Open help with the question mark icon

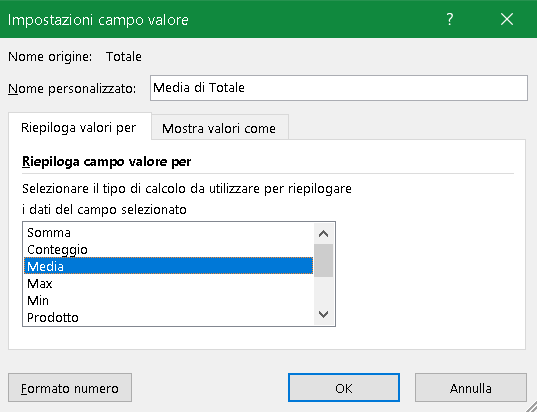(450, 19)
